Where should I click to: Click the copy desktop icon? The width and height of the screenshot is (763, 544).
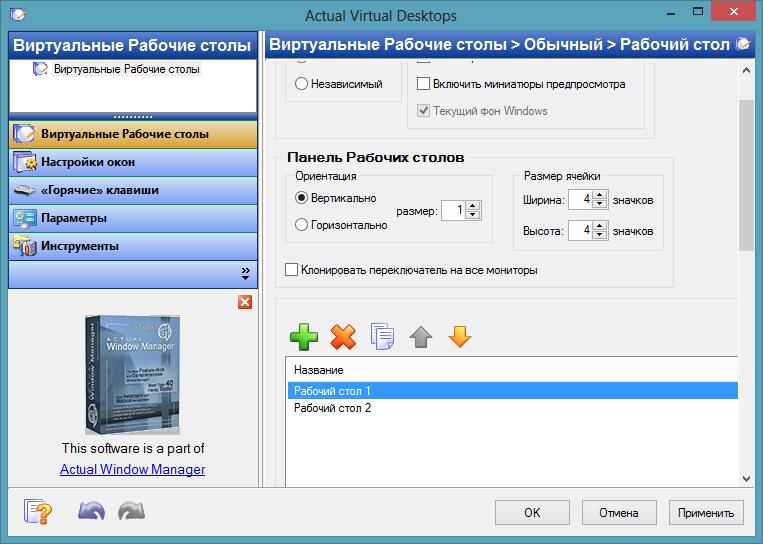[x=382, y=337]
